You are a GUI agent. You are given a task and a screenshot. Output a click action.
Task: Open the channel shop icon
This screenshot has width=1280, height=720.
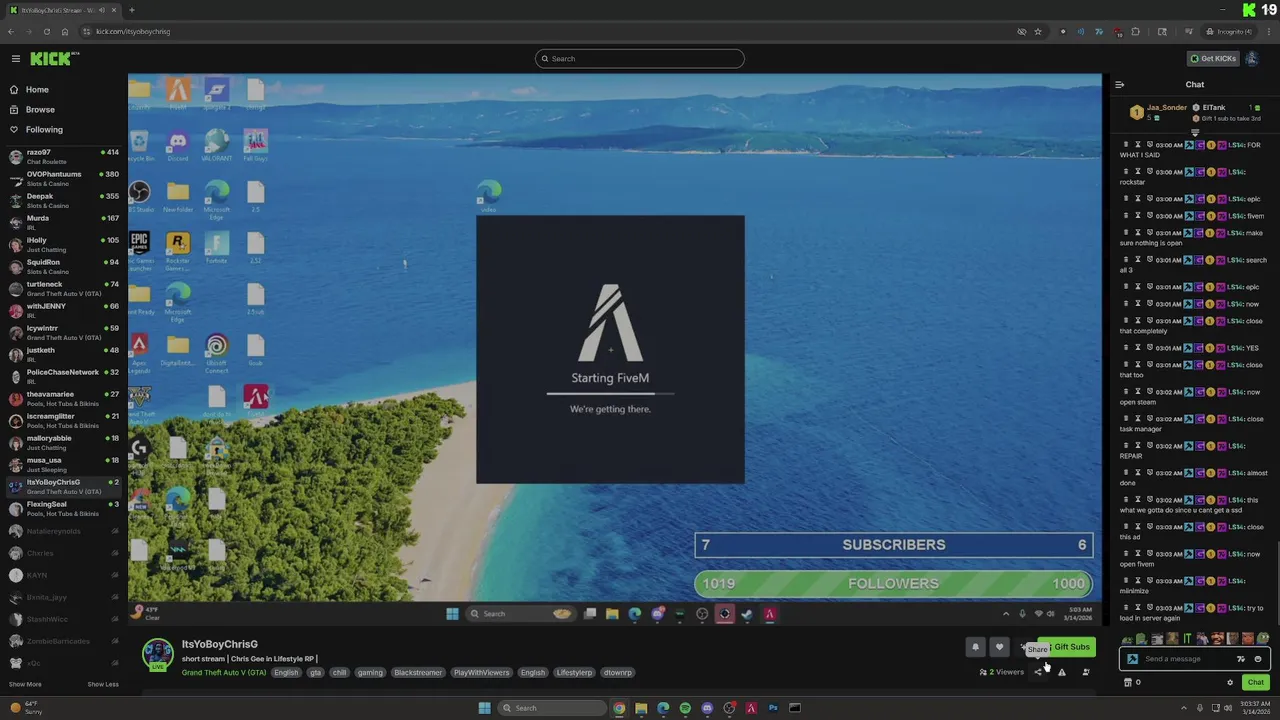1128,683
